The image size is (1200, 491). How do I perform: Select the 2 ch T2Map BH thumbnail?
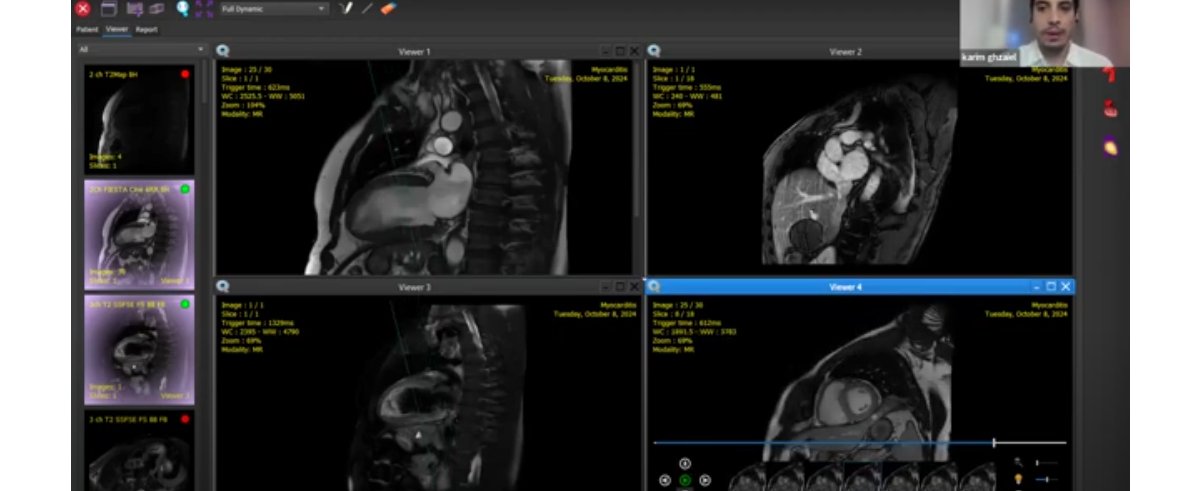click(x=139, y=120)
